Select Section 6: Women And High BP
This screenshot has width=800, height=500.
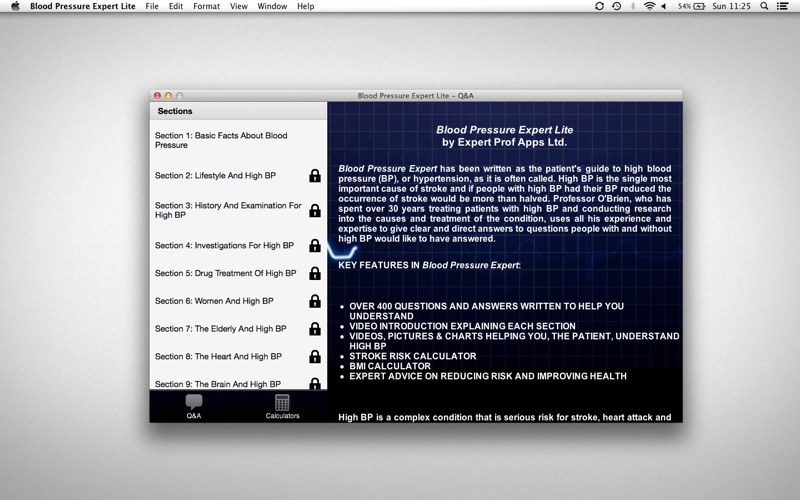pyautogui.click(x=238, y=301)
